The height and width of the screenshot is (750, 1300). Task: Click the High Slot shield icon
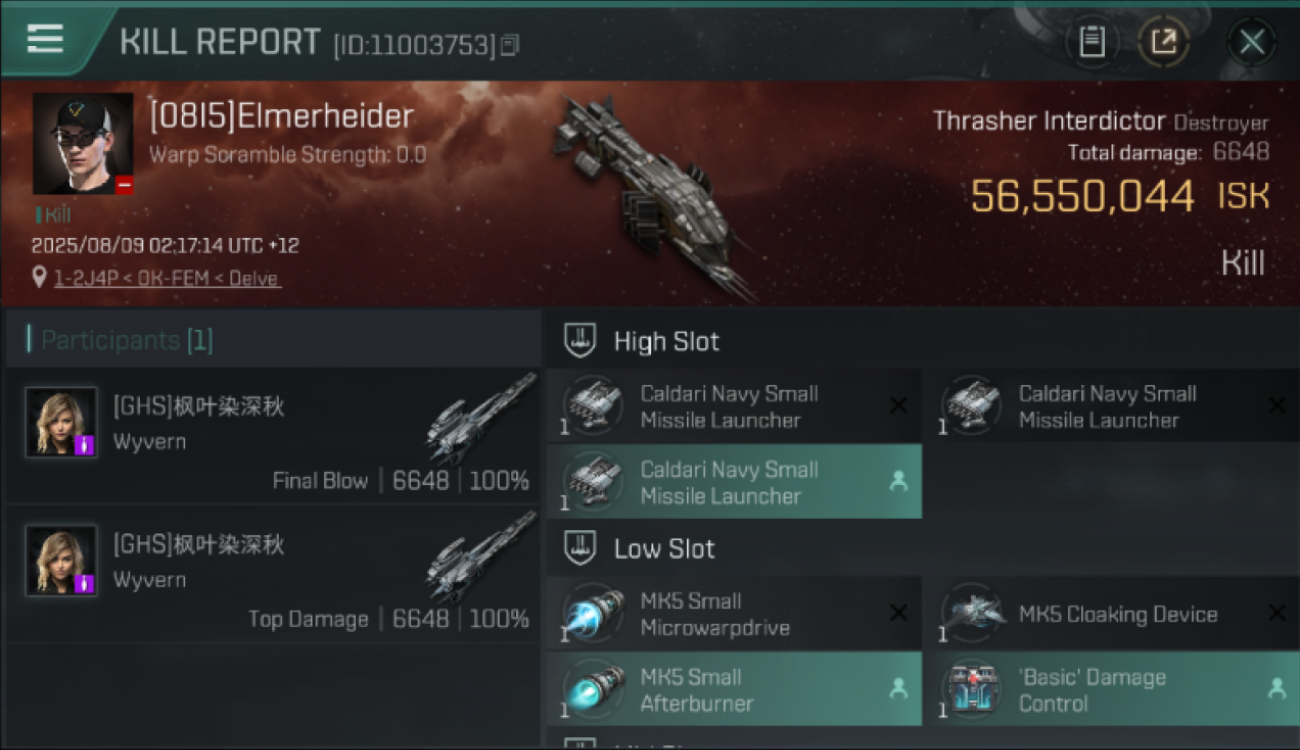click(581, 341)
